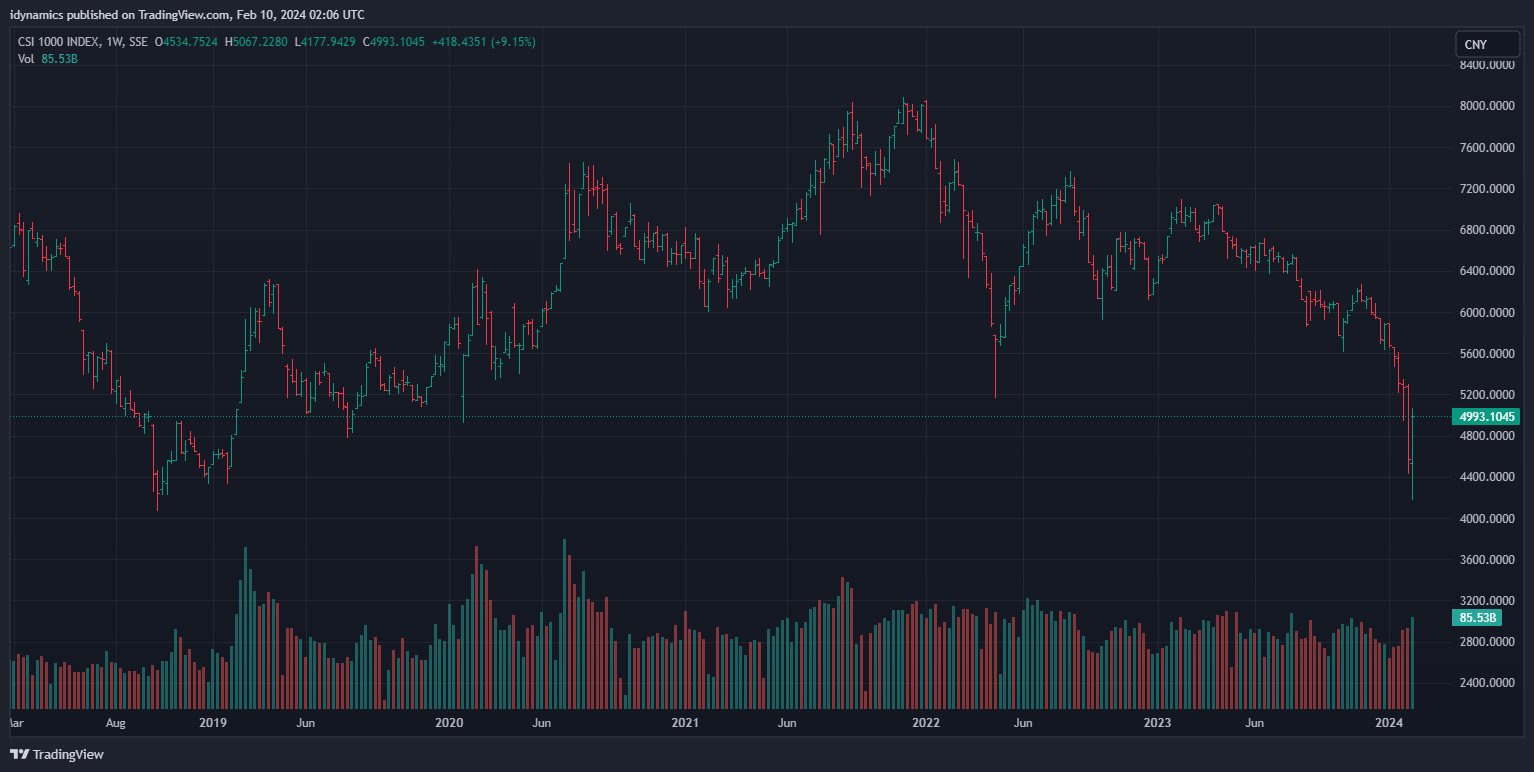
Task: Select the 2020 label on the time axis
Action: (x=449, y=722)
